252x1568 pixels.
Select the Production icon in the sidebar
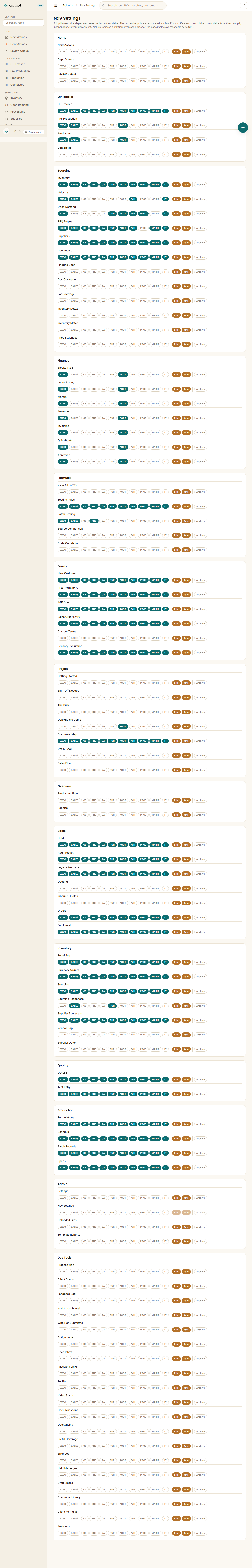7,78
